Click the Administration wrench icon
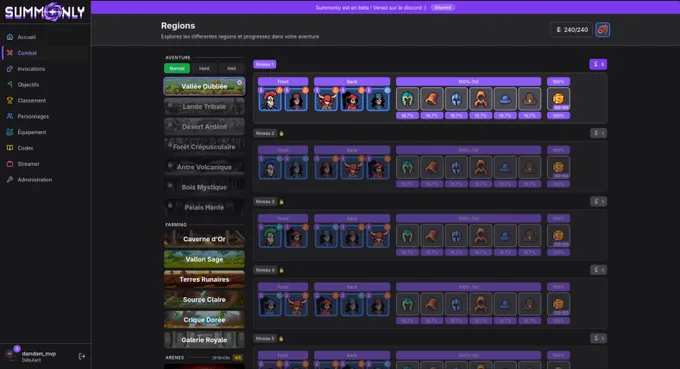680x369 pixels. (10, 180)
